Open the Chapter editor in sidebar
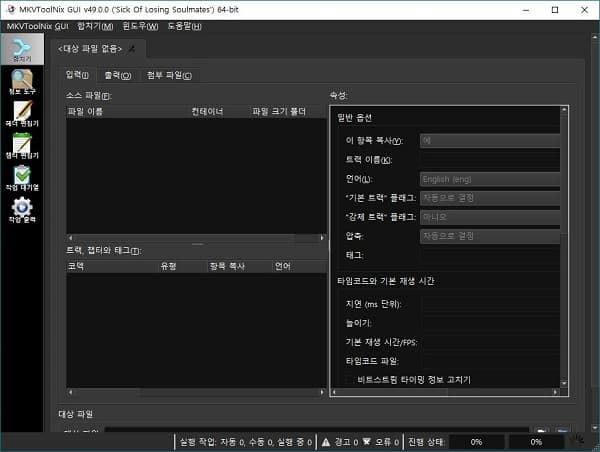The width and height of the screenshot is (600, 452). (22, 146)
